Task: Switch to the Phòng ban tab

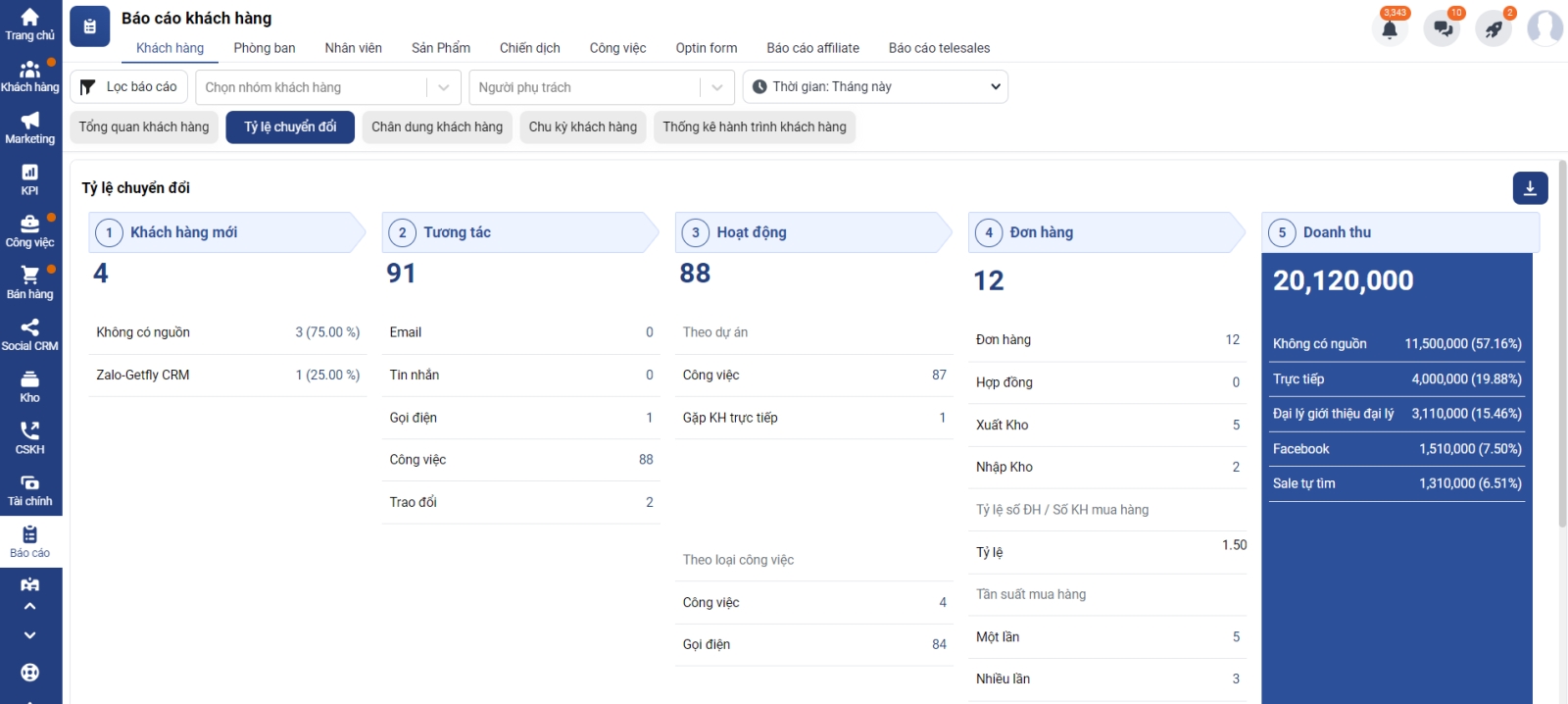Action: click(265, 48)
